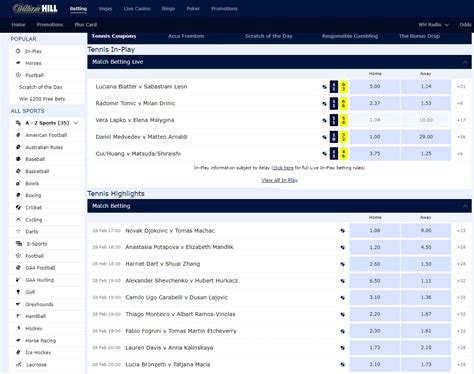Image resolution: width=474 pixels, height=374 pixels.
Task: Select away odds 1.25 for Matsuda/Shiraishi
Action: pos(426,154)
